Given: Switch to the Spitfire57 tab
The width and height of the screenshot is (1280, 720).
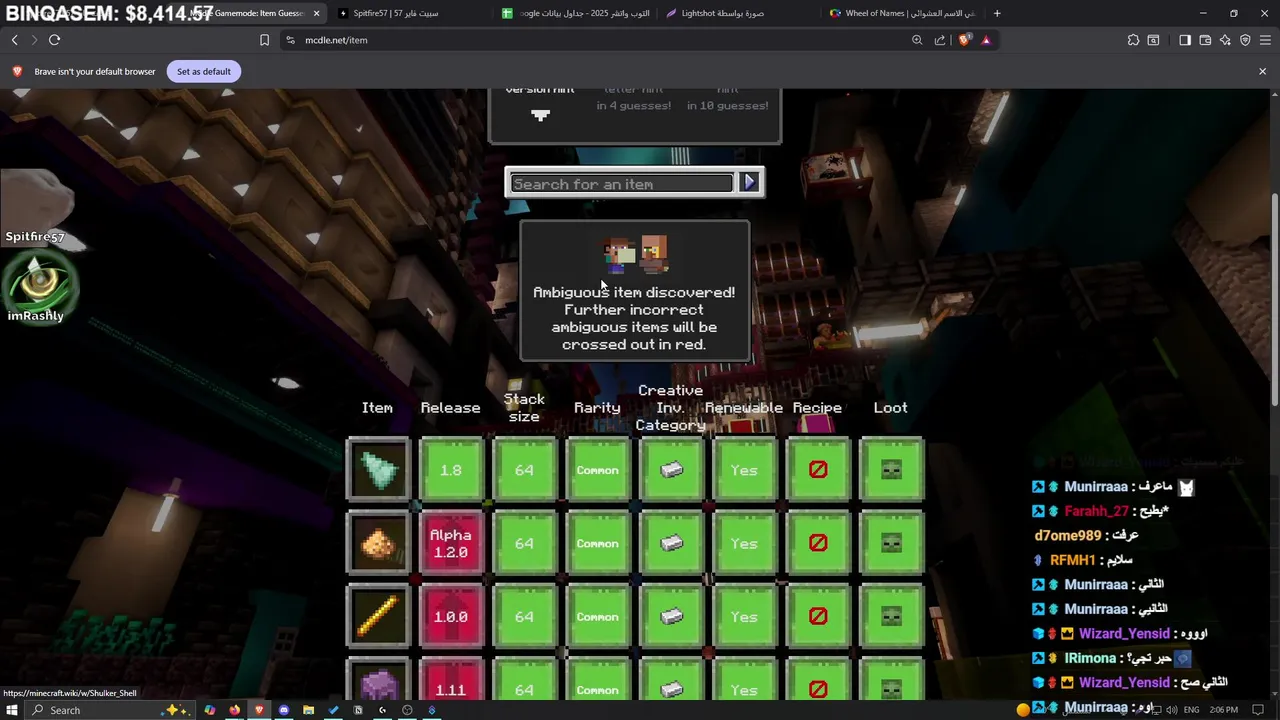Looking at the screenshot, I should pos(409,13).
